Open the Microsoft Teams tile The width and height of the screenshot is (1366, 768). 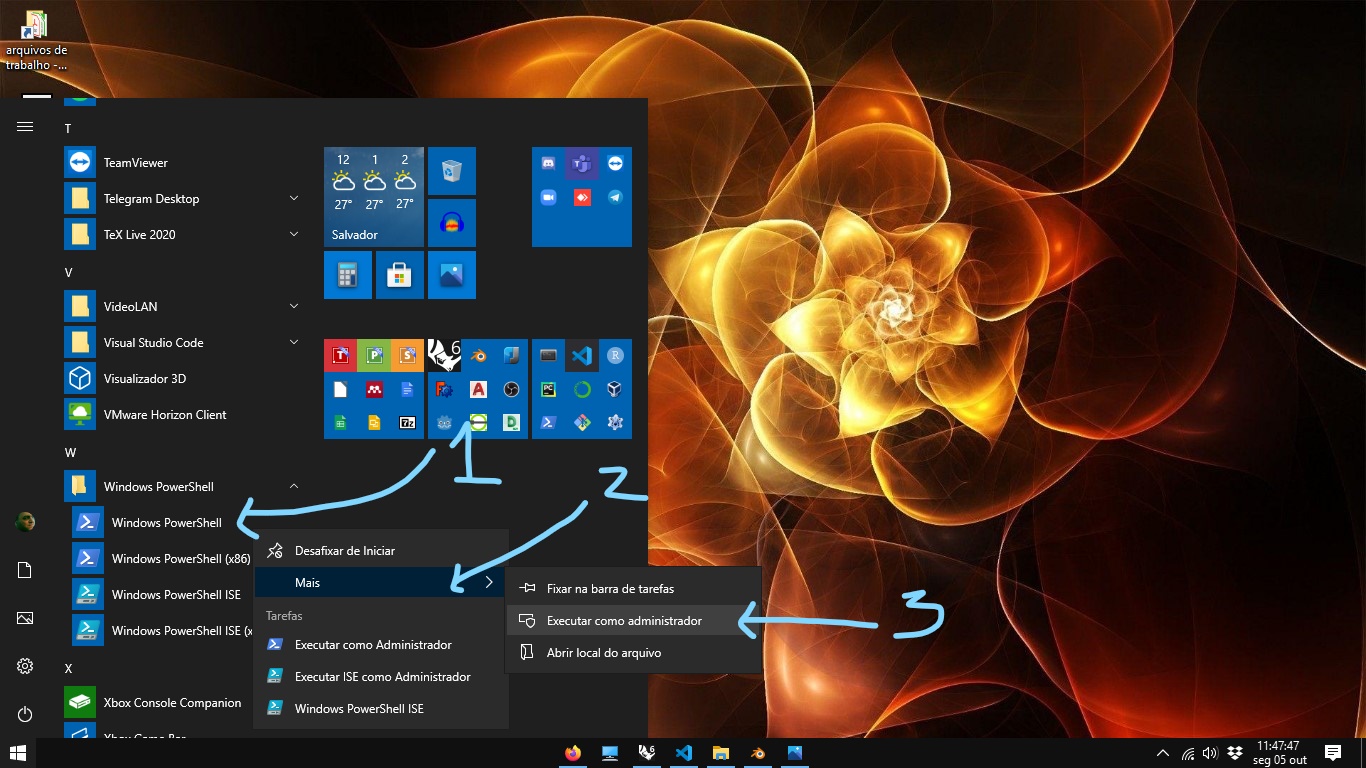[581, 163]
